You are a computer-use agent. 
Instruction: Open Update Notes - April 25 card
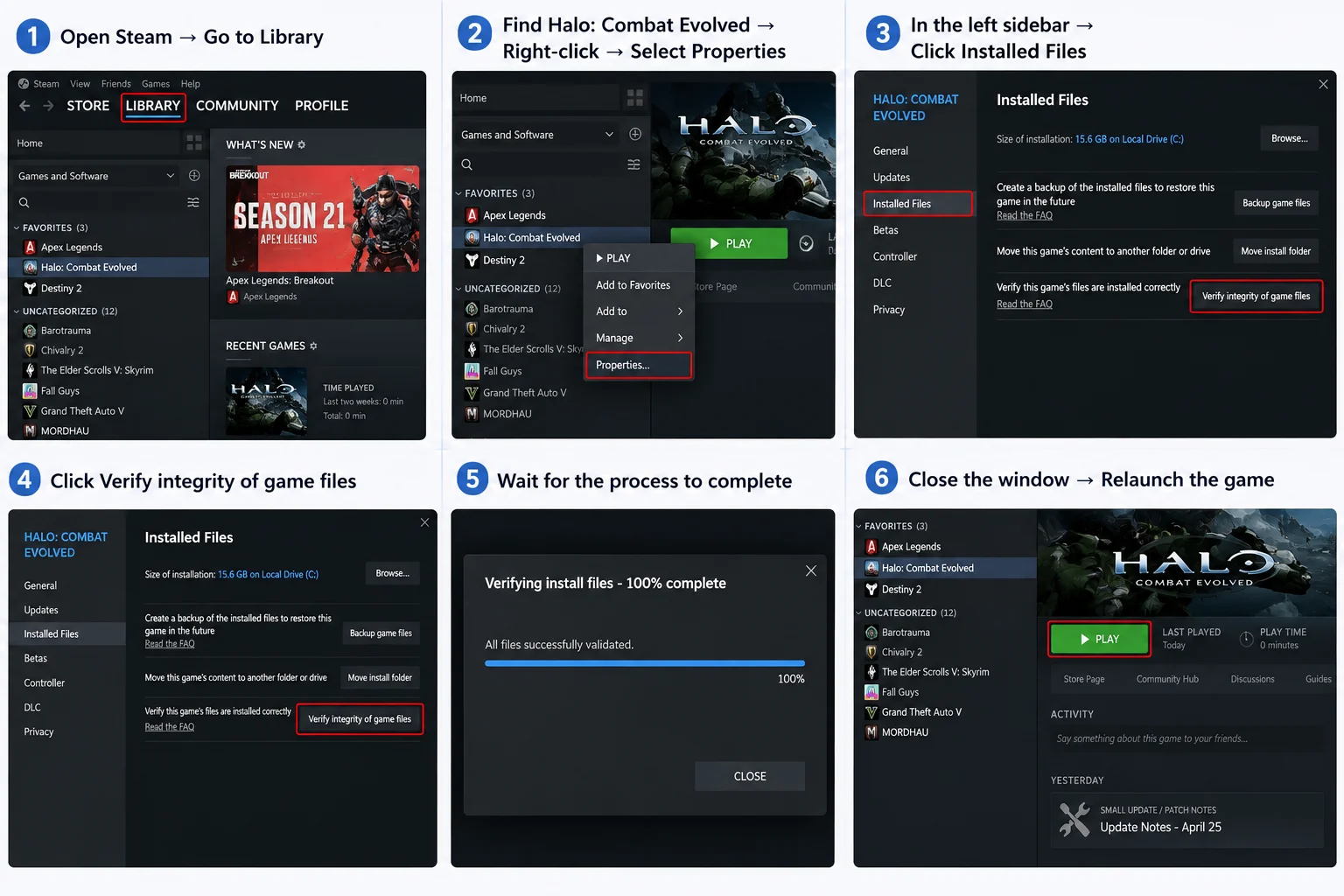[x=1186, y=821]
